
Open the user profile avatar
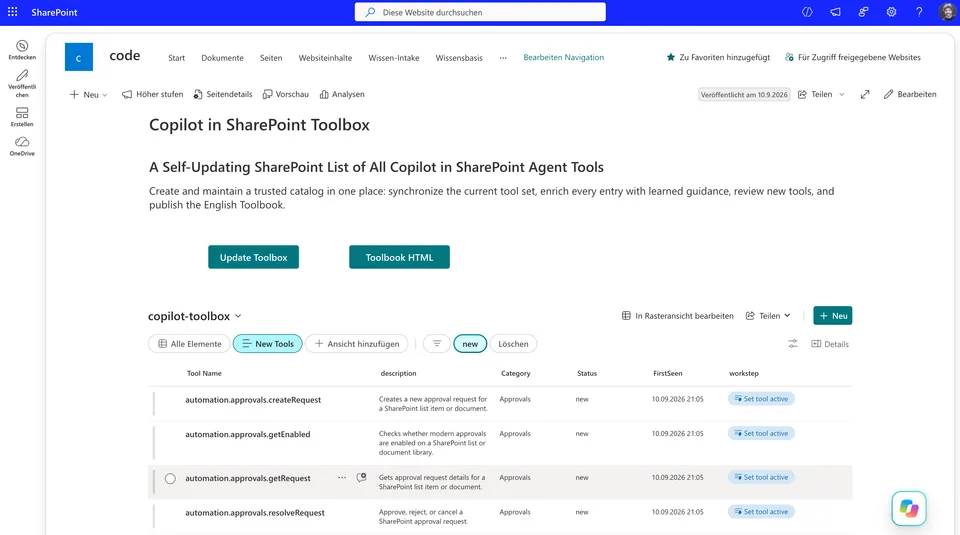(x=947, y=12)
